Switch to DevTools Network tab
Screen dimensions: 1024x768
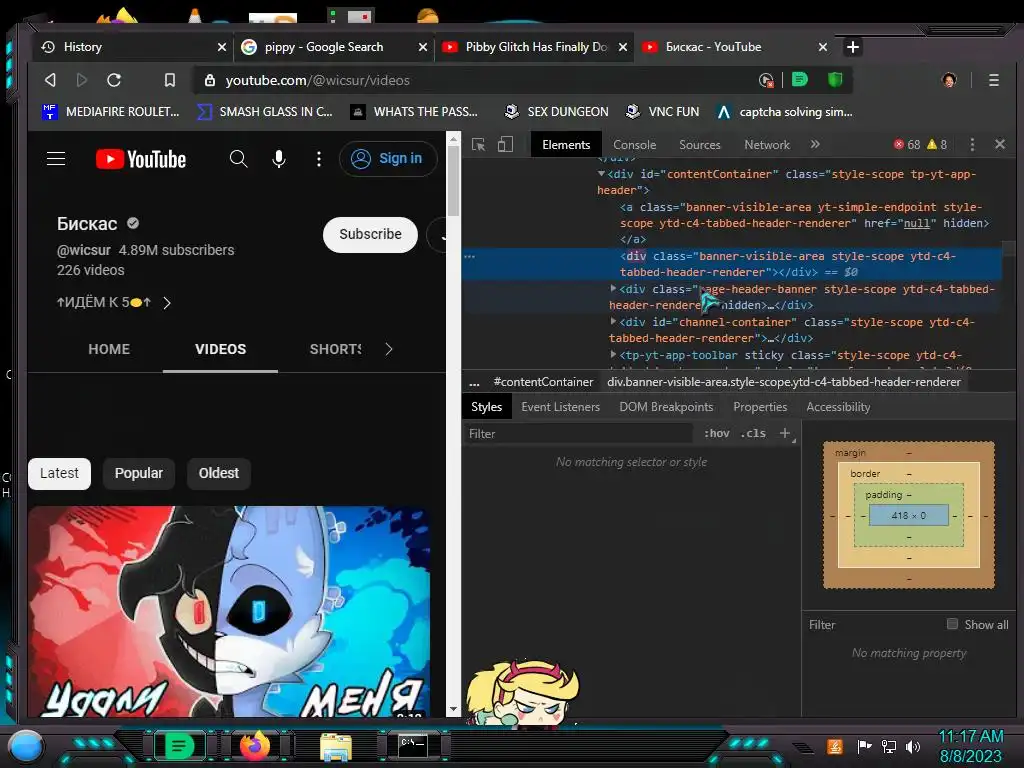click(767, 145)
